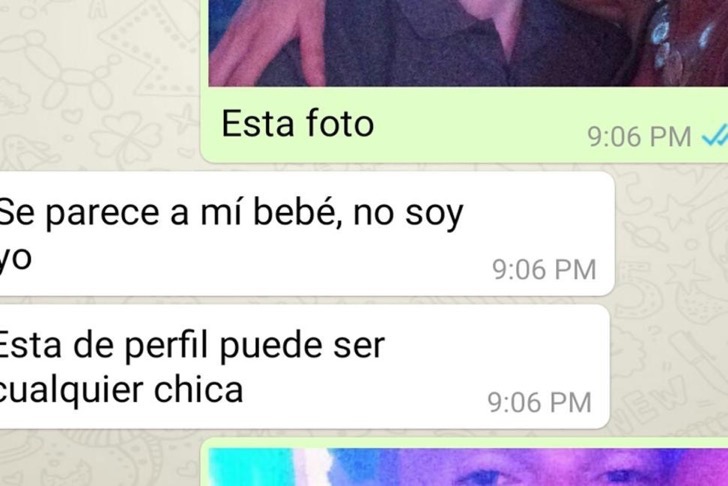
Task: Click the word 'yo' on the bubble's second line
Action: 15,259
